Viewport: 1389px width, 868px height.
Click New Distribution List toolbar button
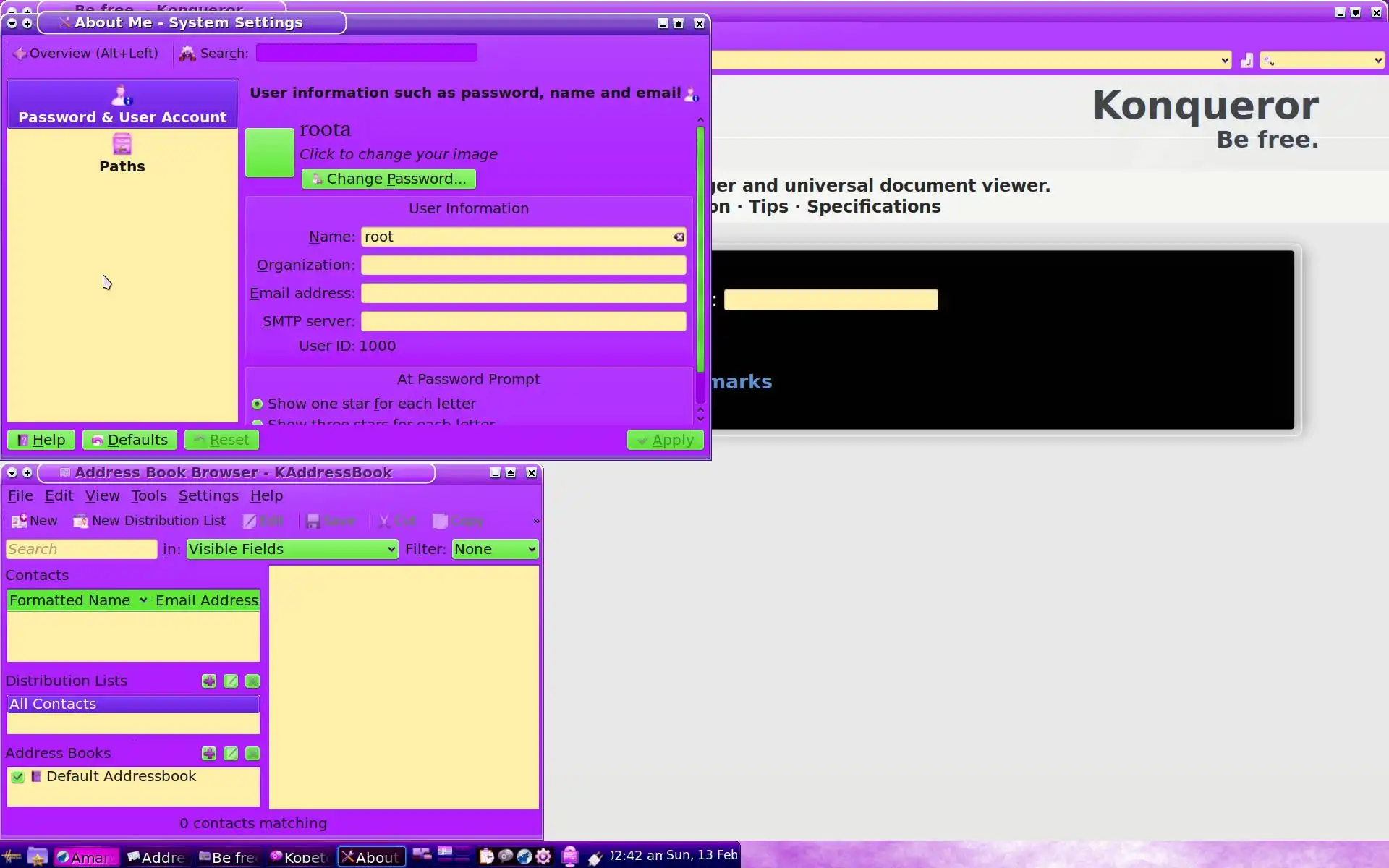tap(150, 521)
